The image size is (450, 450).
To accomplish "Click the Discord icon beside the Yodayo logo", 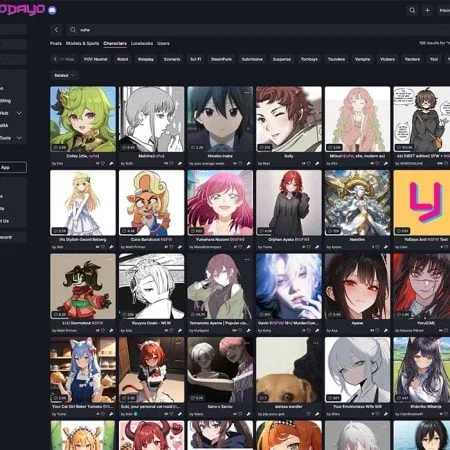I will coord(52,10).
